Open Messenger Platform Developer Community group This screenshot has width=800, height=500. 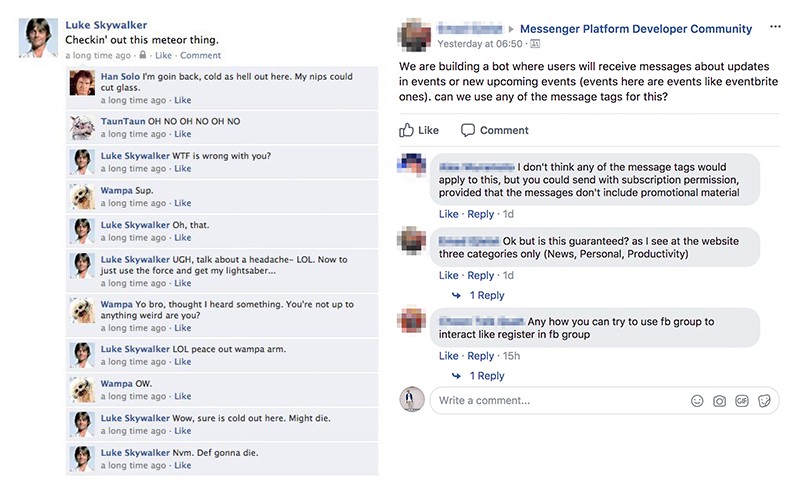pos(636,29)
